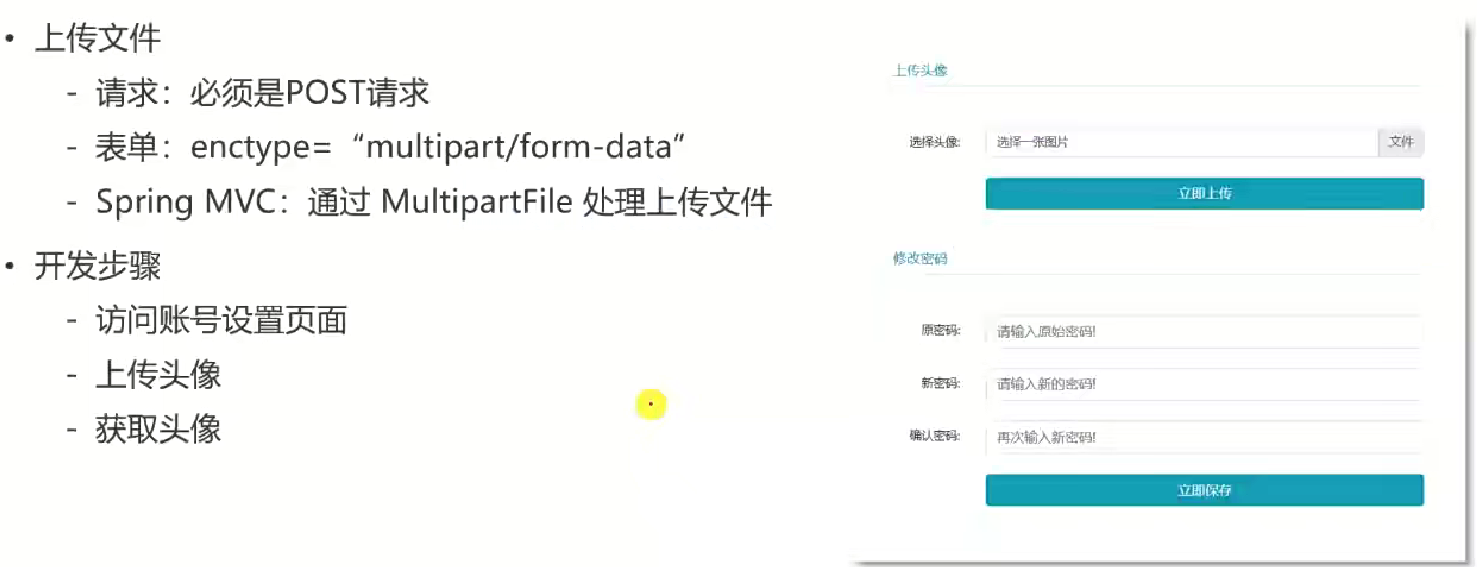The image size is (1477, 567).
Task: Select the 访问账号设置页面 step text
Action: 221,321
